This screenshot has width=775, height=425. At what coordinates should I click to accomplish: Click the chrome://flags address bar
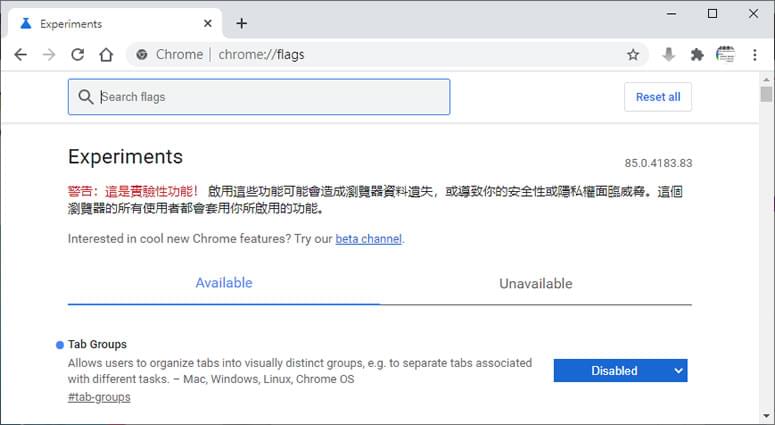point(387,54)
